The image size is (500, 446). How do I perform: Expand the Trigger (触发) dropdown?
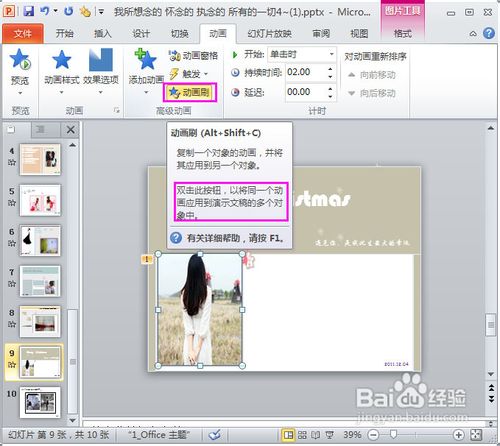point(189,74)
